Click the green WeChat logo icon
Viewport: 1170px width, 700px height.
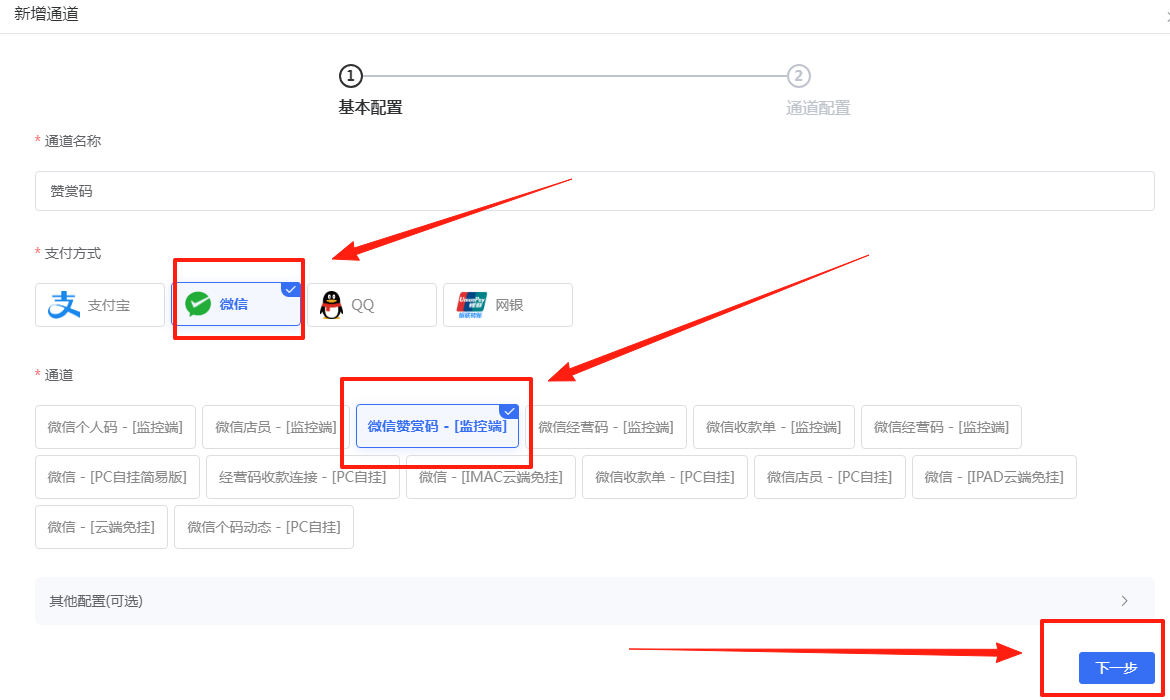198,305
